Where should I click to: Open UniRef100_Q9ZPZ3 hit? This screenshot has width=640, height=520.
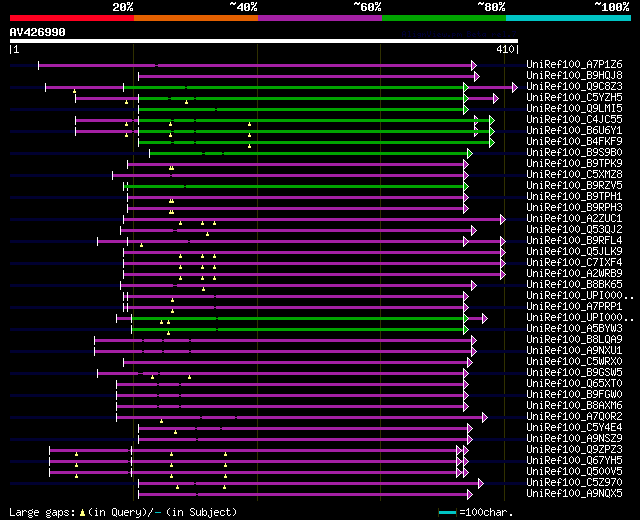tap(574, 450)
